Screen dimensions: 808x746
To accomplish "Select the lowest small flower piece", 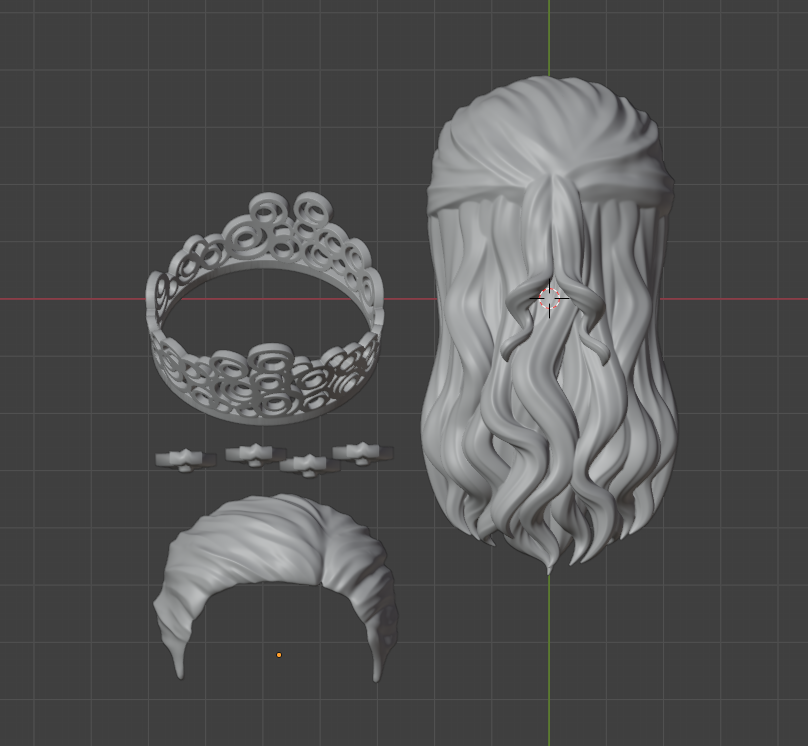I will pyautogui.click(x=308, y=464).
